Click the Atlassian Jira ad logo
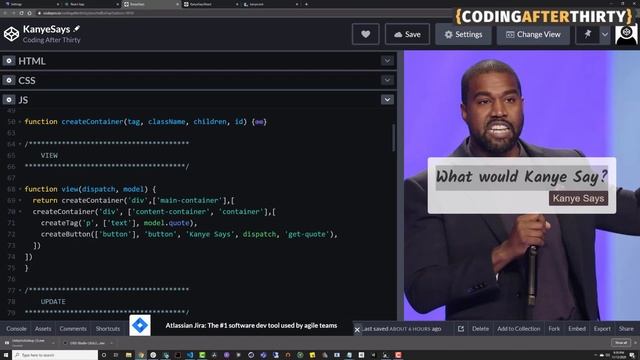 point(140,325)
